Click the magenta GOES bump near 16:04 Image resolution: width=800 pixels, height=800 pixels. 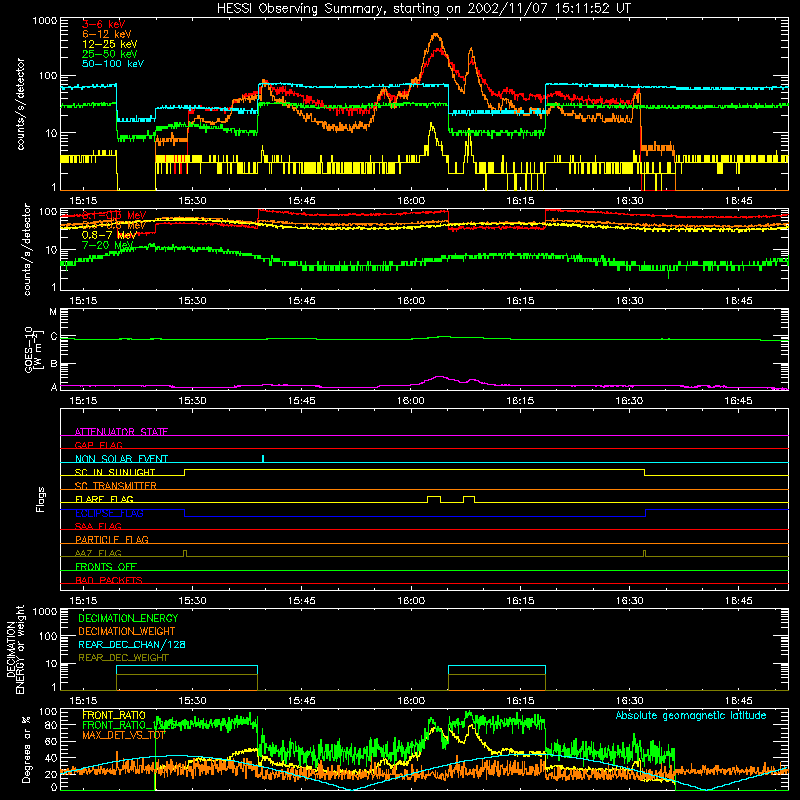pyautogui.click(x=439, y=377)
